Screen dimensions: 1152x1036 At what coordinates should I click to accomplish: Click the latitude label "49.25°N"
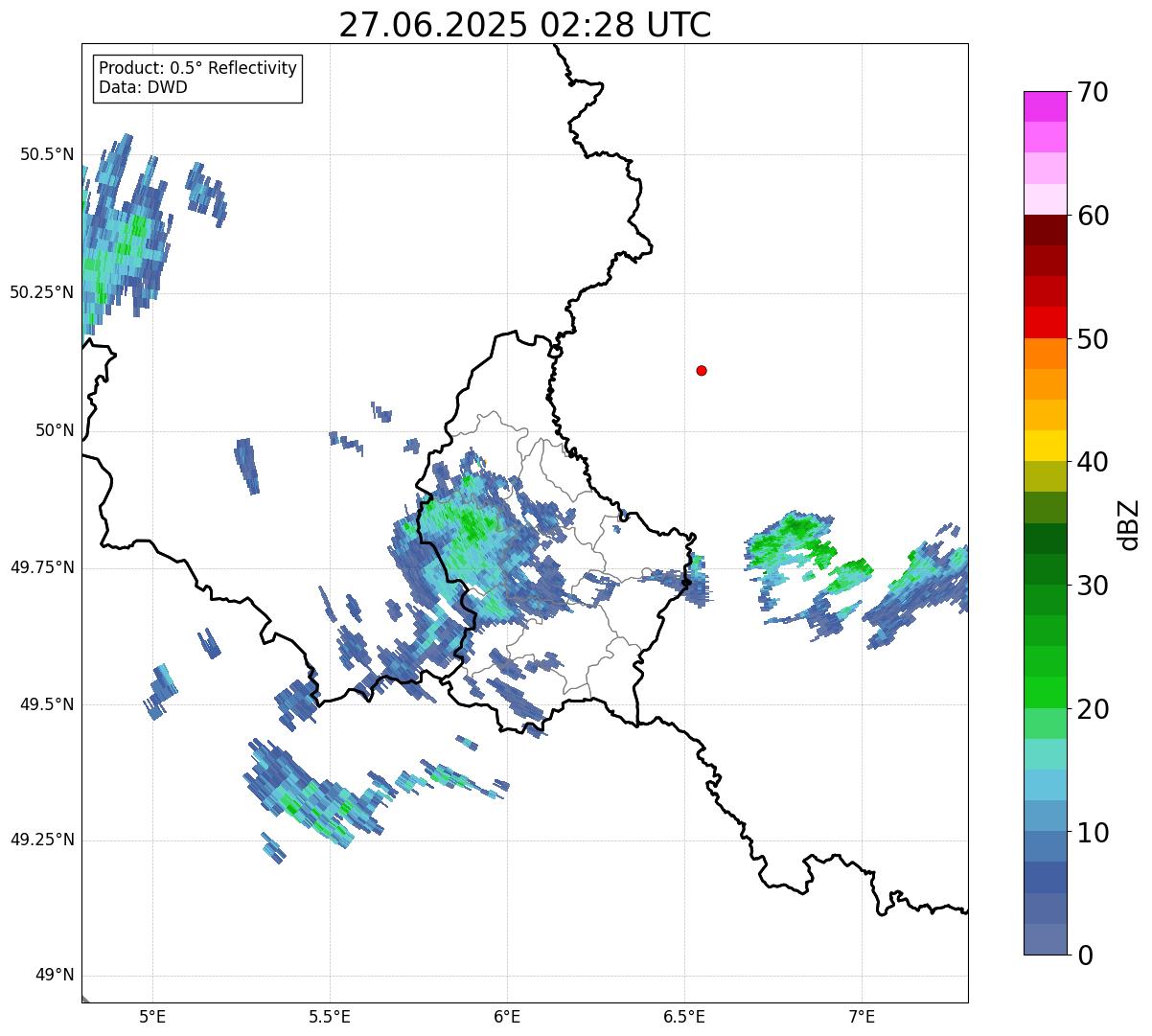click(41, 840)
